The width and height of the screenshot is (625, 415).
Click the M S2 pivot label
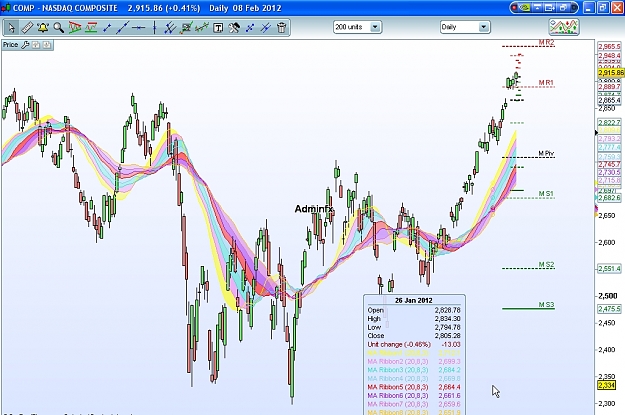coord(546,265)
